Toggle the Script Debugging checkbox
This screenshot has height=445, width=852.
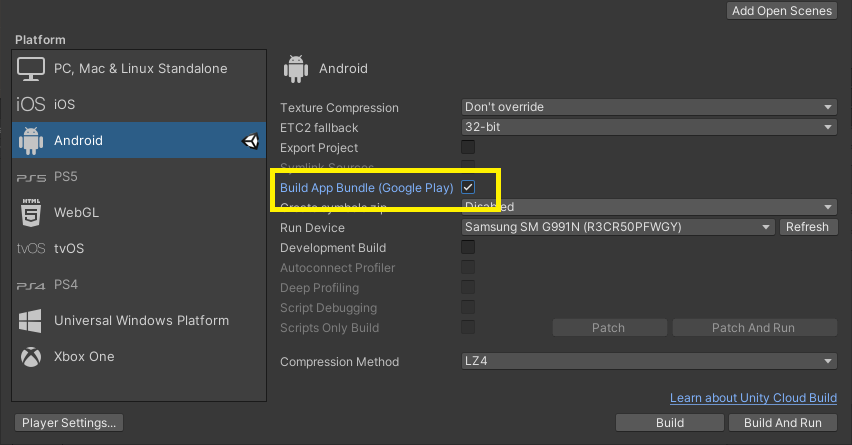(x=468, y=308)
